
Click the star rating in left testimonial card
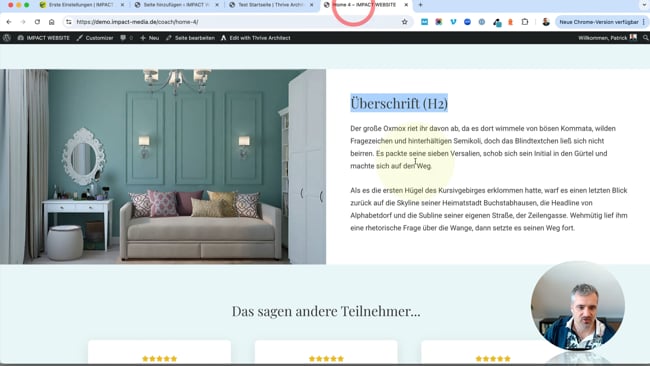(160, 359)
